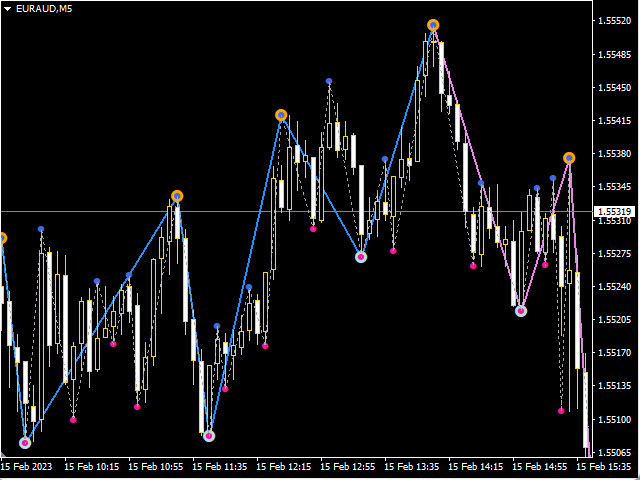The width and height of the screenshot is (640, 480).
Task: Click the blue fractal dot near 1.55450
Action: [x=329, y=81]
